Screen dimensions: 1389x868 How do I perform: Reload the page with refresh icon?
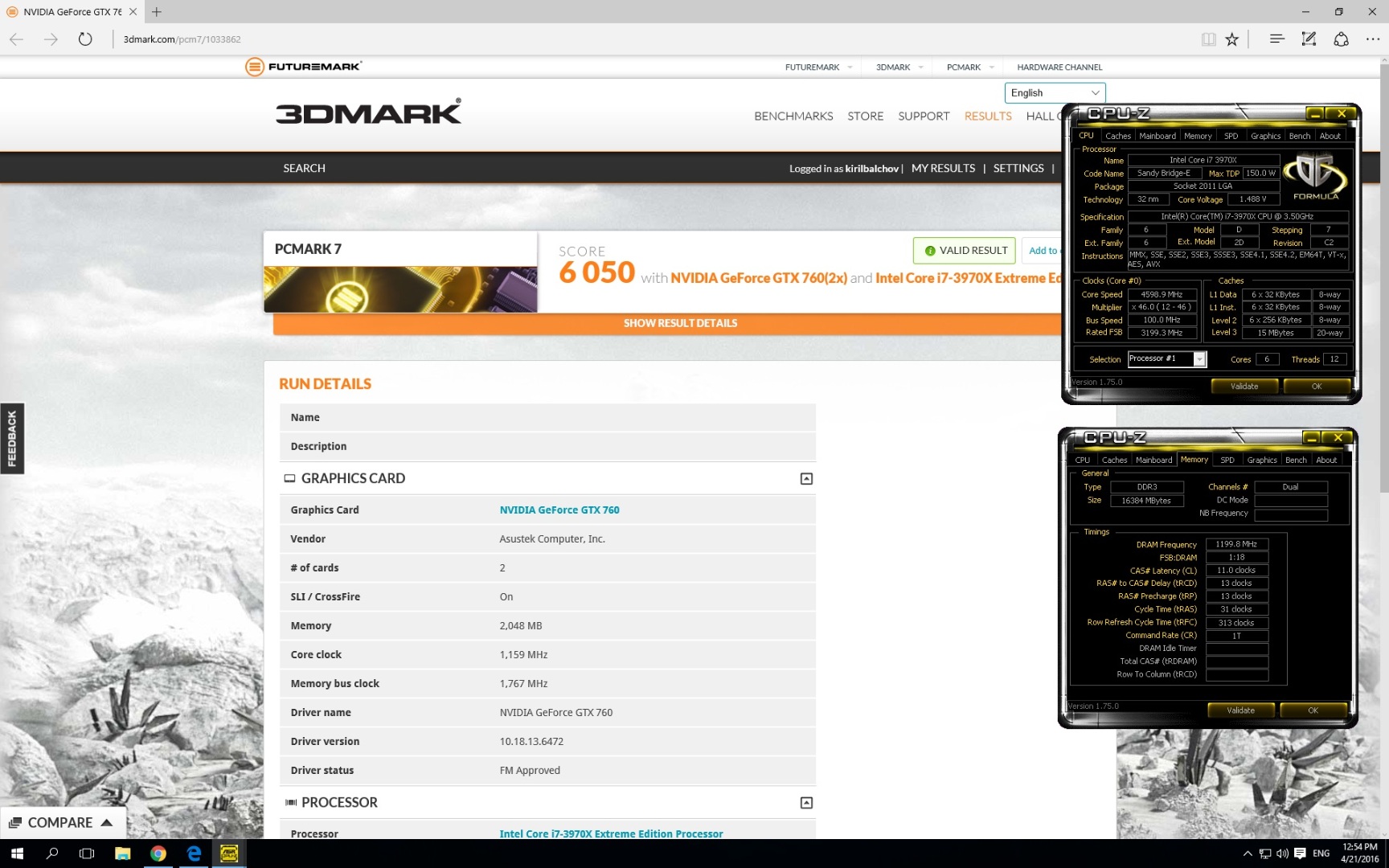[x=85, y=39]
